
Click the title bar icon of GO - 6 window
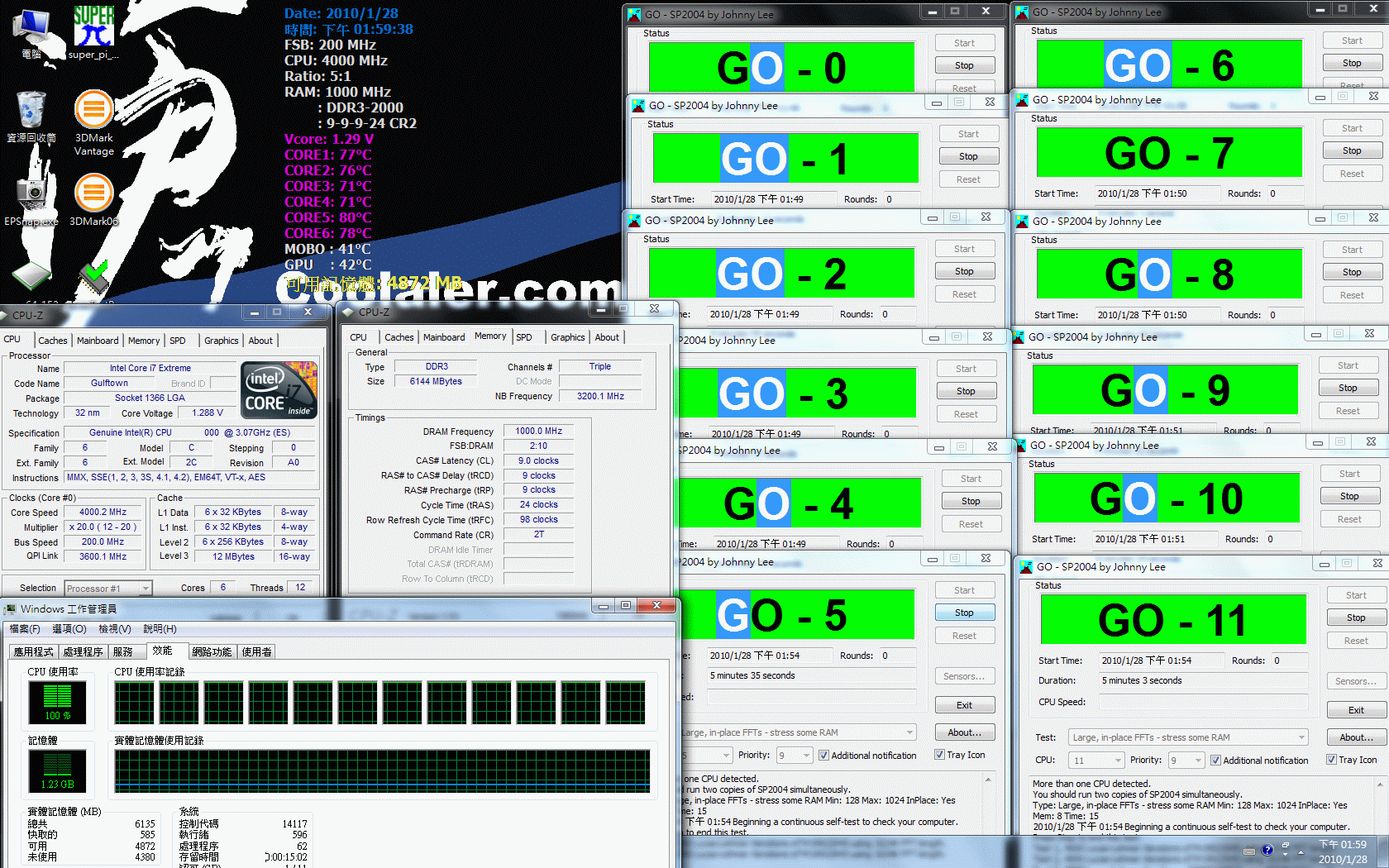(x=1022, y=12)
